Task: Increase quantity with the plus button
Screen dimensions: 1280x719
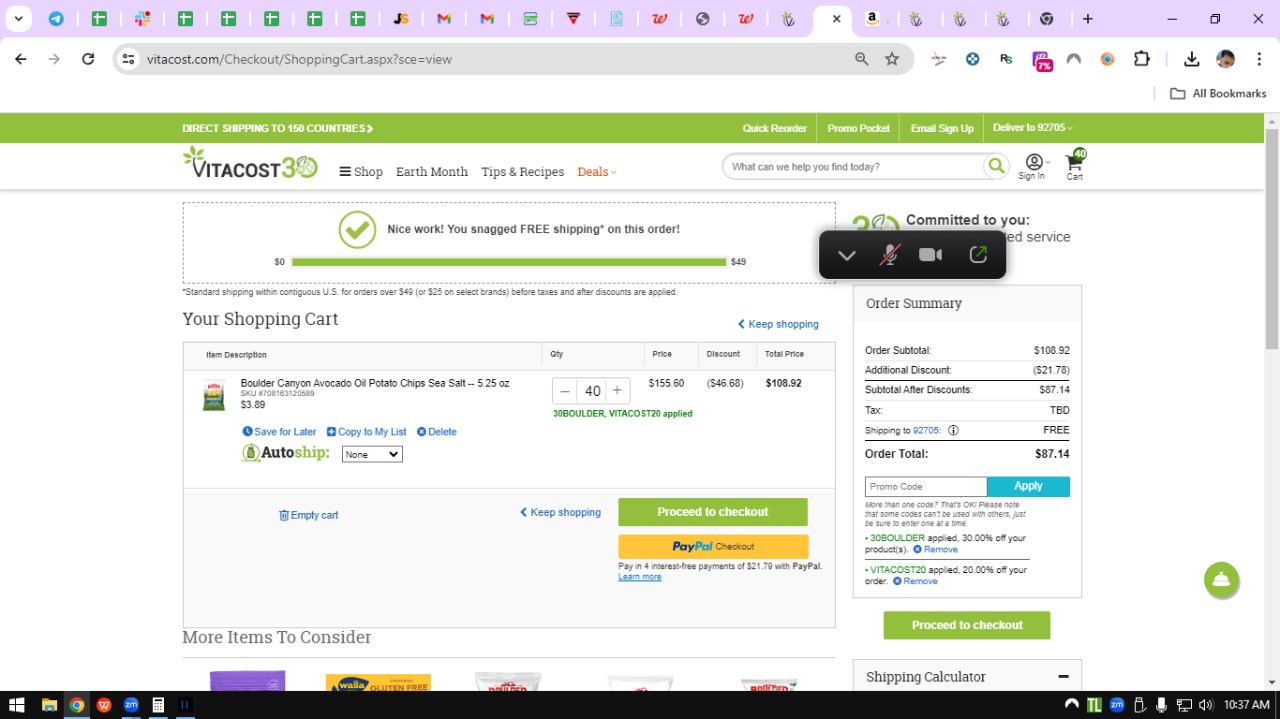Action: click(617, 391)
